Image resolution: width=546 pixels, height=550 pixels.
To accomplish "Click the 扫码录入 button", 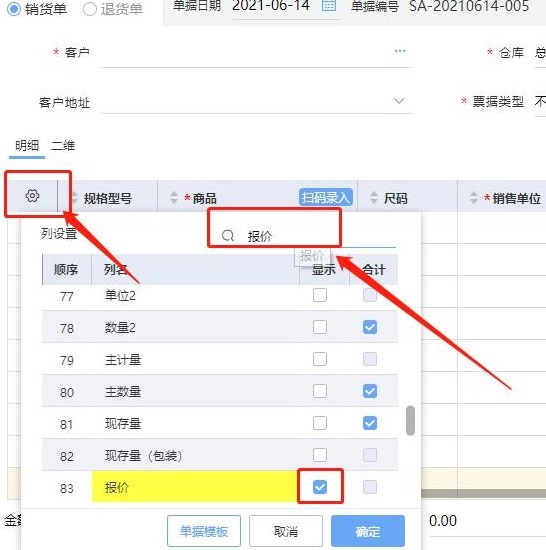I will tap(325, 197).
